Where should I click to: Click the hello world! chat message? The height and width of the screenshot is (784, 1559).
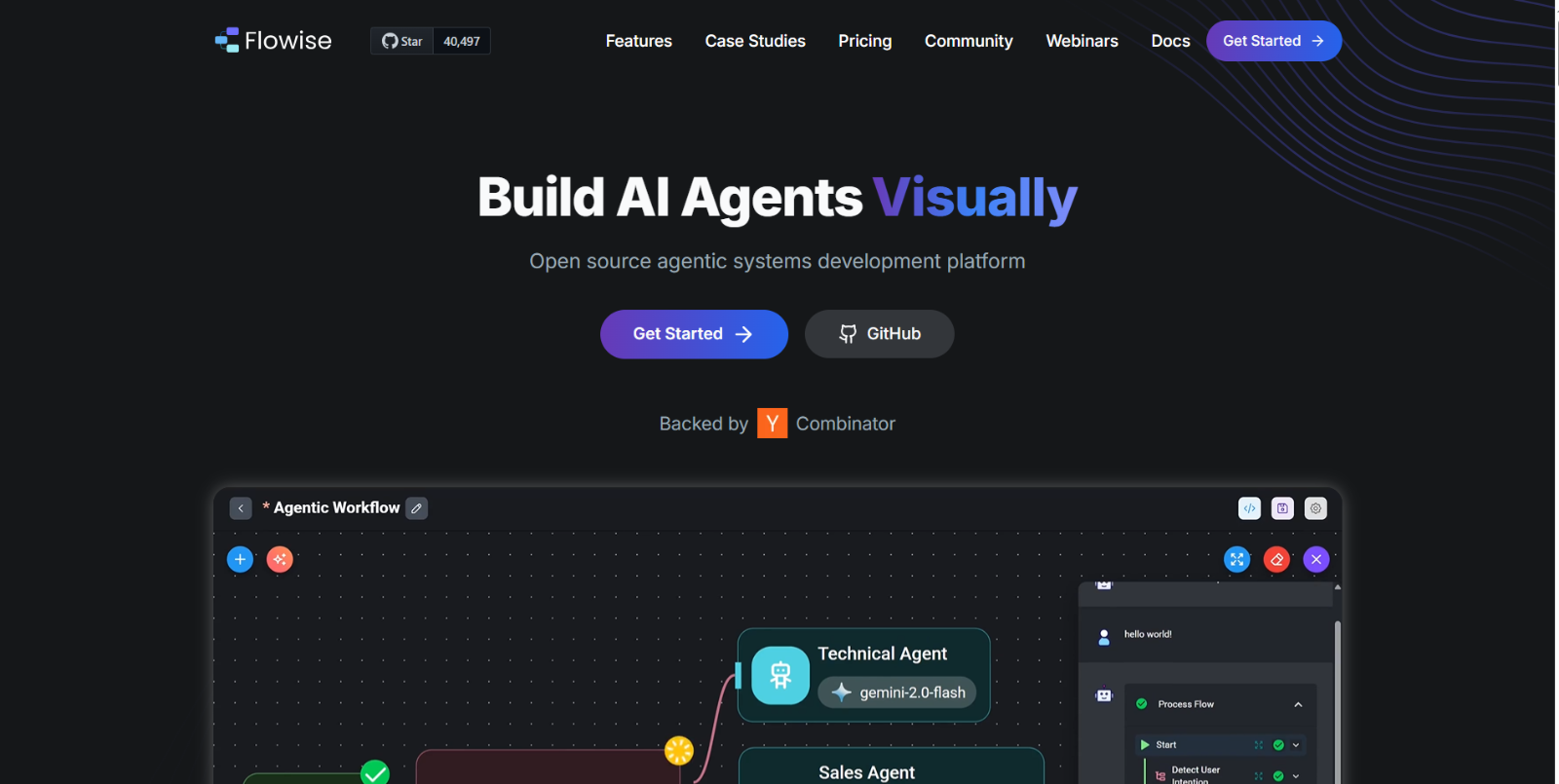(1148, 634)
